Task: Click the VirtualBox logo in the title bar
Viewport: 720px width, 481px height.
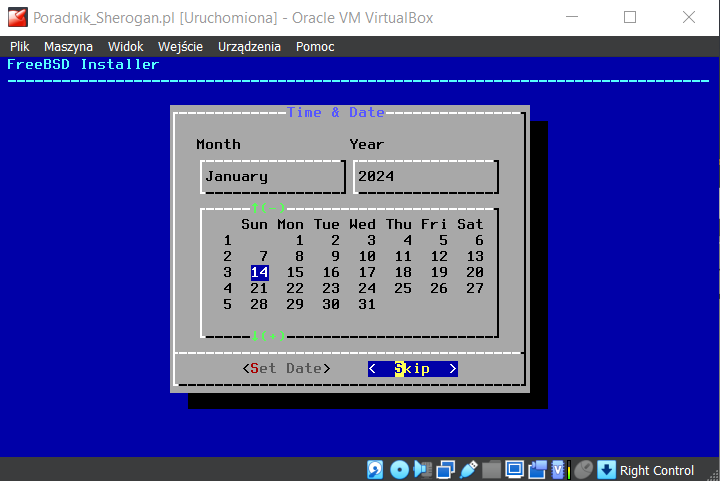Action: click(x=17, y=17)
